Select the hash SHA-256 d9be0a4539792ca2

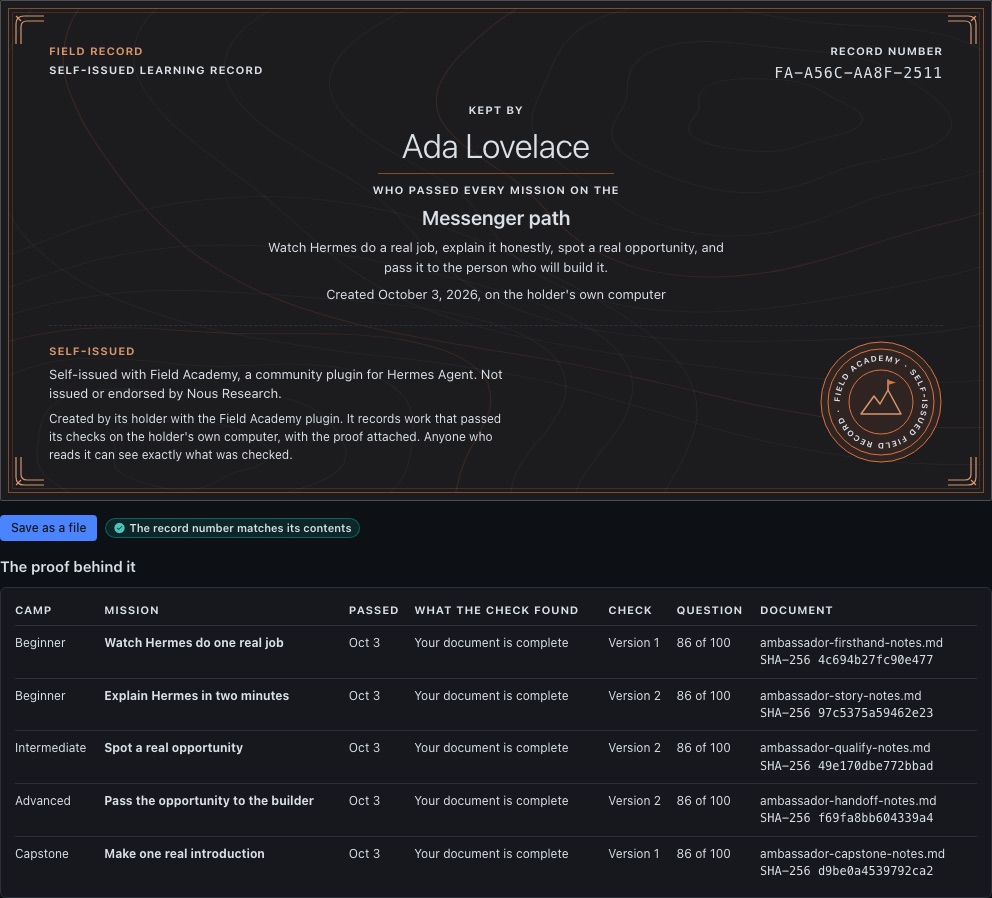tap(846, 871)
